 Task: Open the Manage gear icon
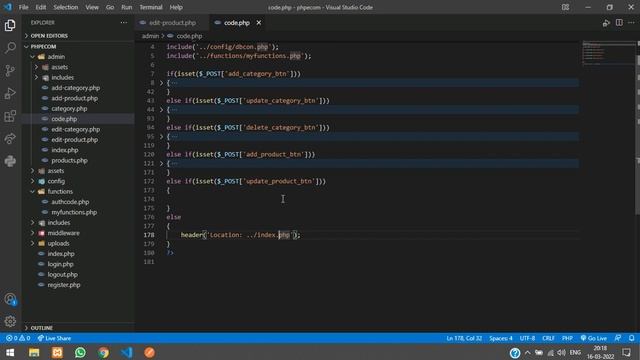point(10,321)
